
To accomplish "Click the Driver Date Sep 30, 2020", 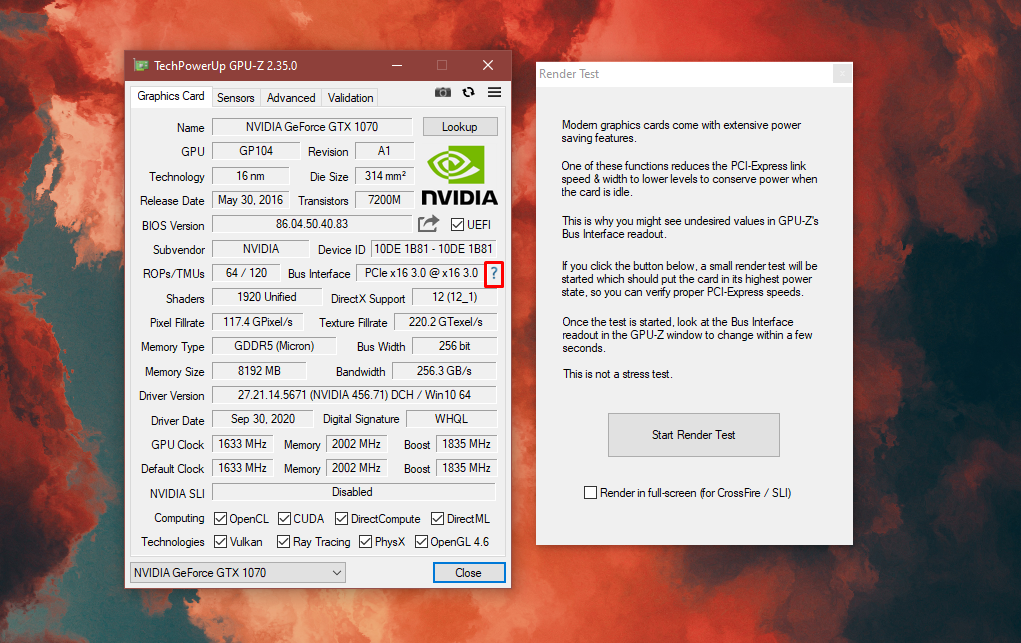I will (262, 419).
